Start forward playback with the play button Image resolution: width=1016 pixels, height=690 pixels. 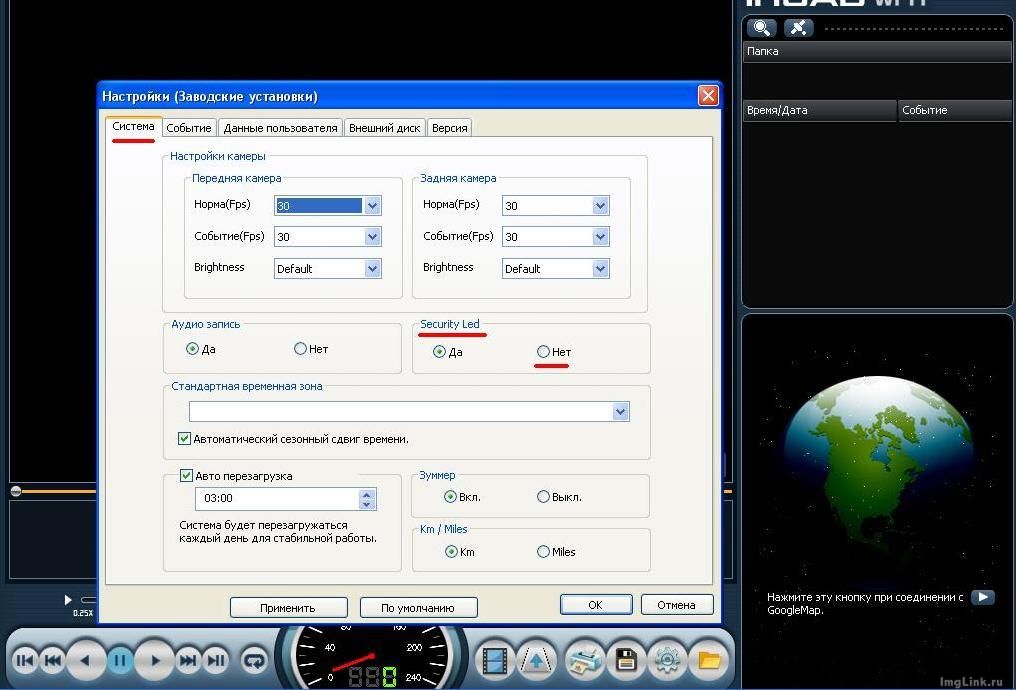click(155, 660)
